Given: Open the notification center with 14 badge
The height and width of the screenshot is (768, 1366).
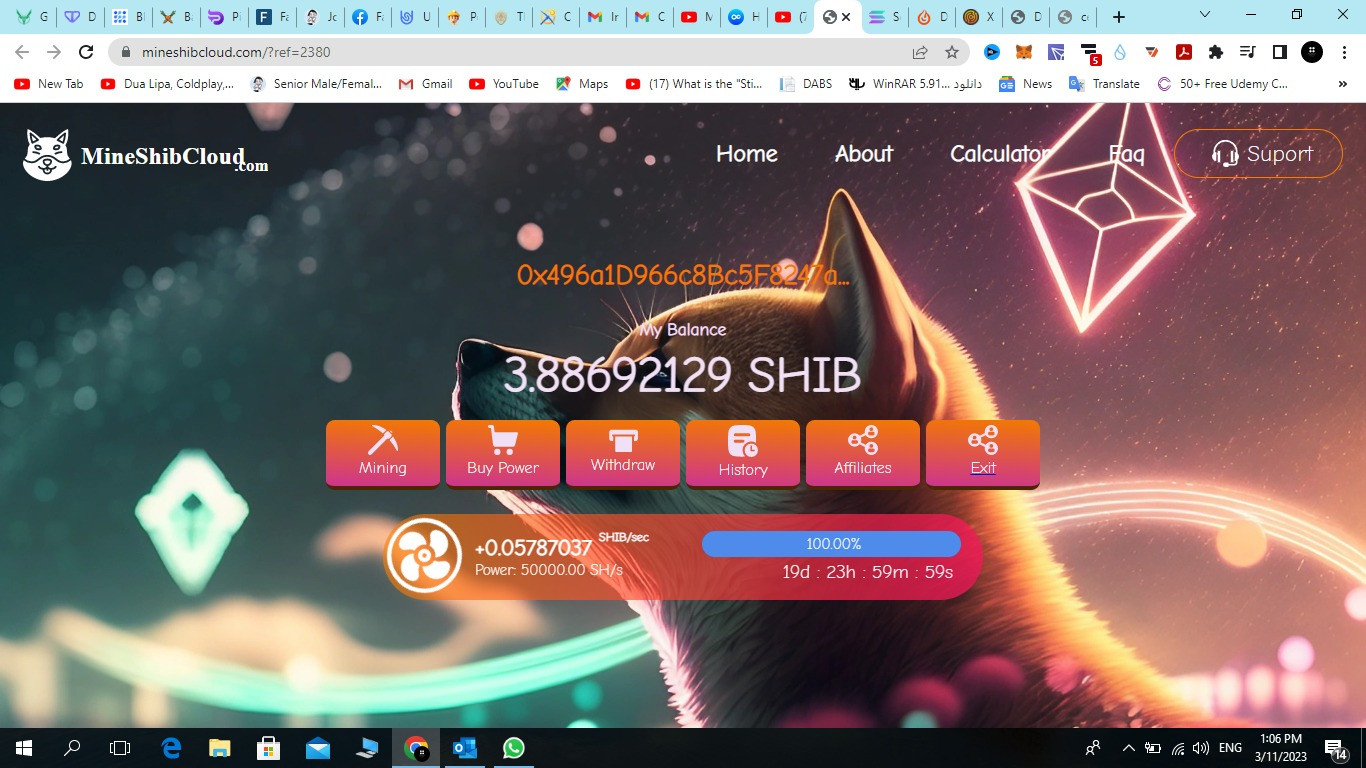Looking at the screenshot, I should click(1337, 748).
